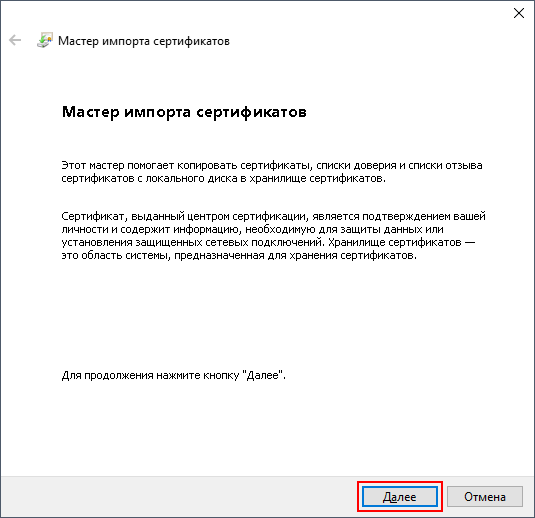The image size is (535, 518).
Task: Click the line это область системы, предназначенная
Action: click(x=239, y=255)
